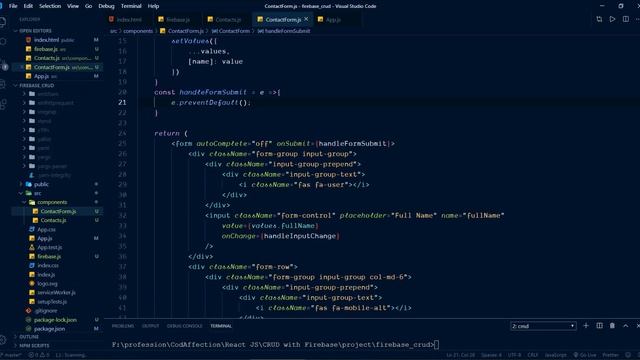Open firebase.js in the src folder
Viewport: 640px width, 360px height.
[57, 257]
